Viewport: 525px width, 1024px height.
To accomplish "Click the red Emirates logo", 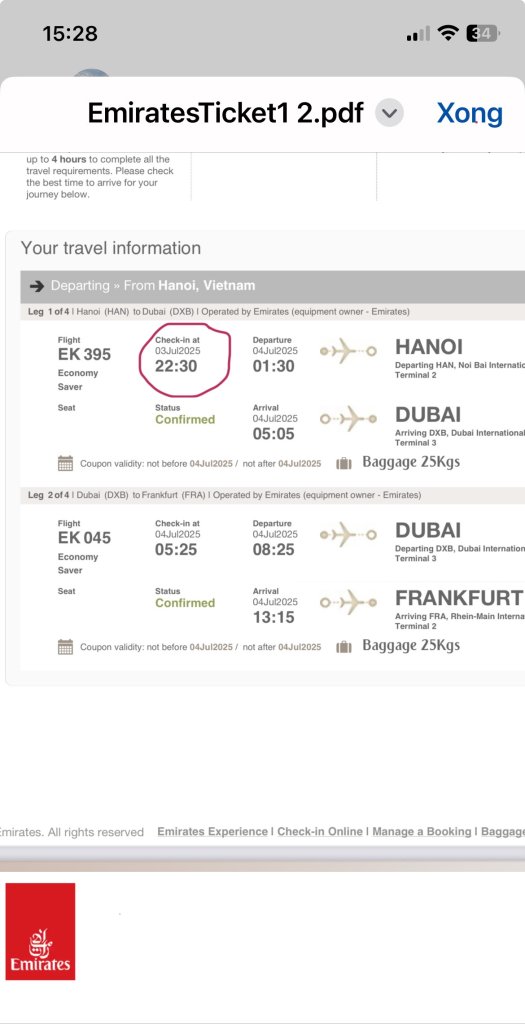I will [40, 931].
